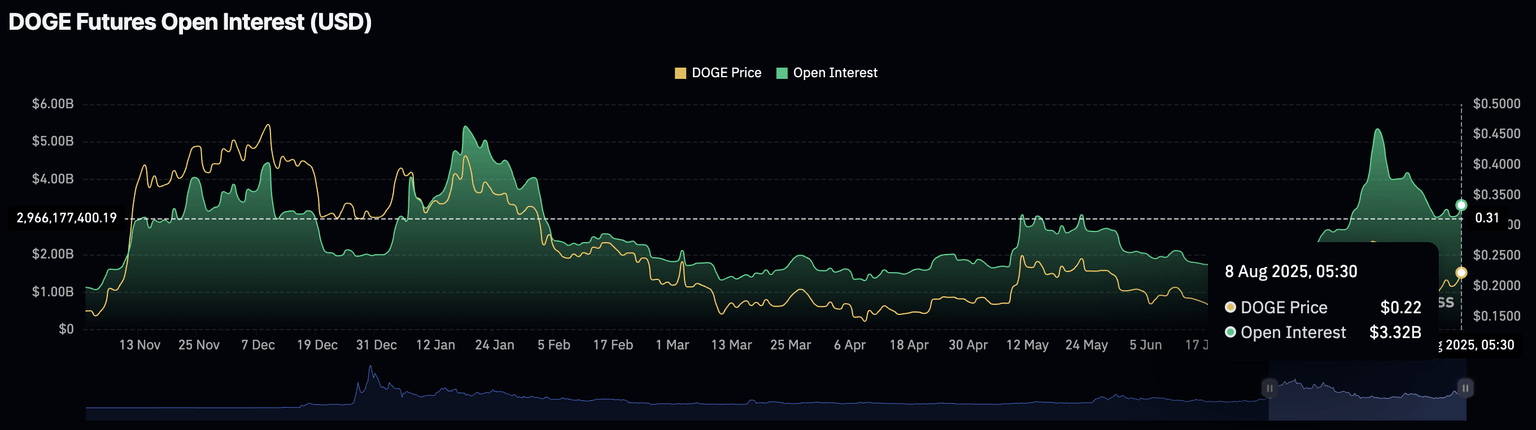Select the green Open Interest crosshair marker

click(1461, 205)
